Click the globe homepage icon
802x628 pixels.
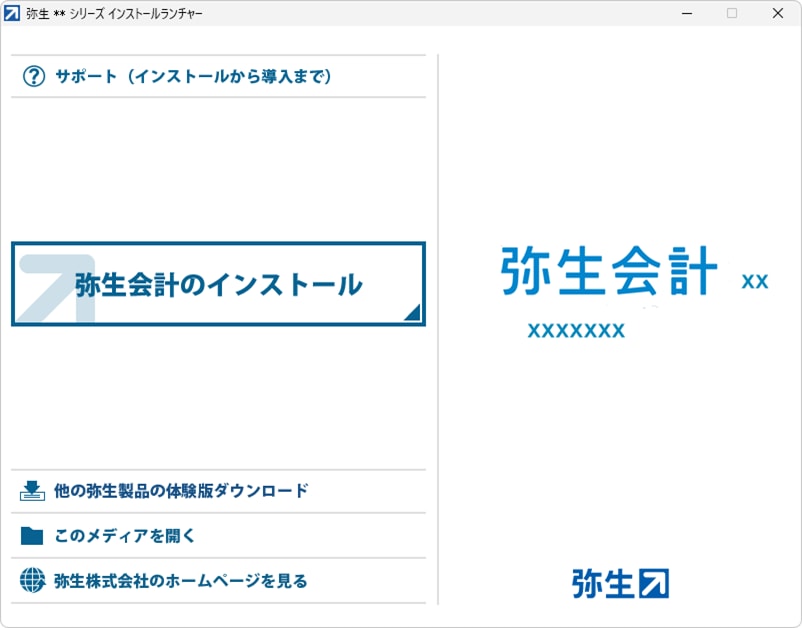point(33,580)
